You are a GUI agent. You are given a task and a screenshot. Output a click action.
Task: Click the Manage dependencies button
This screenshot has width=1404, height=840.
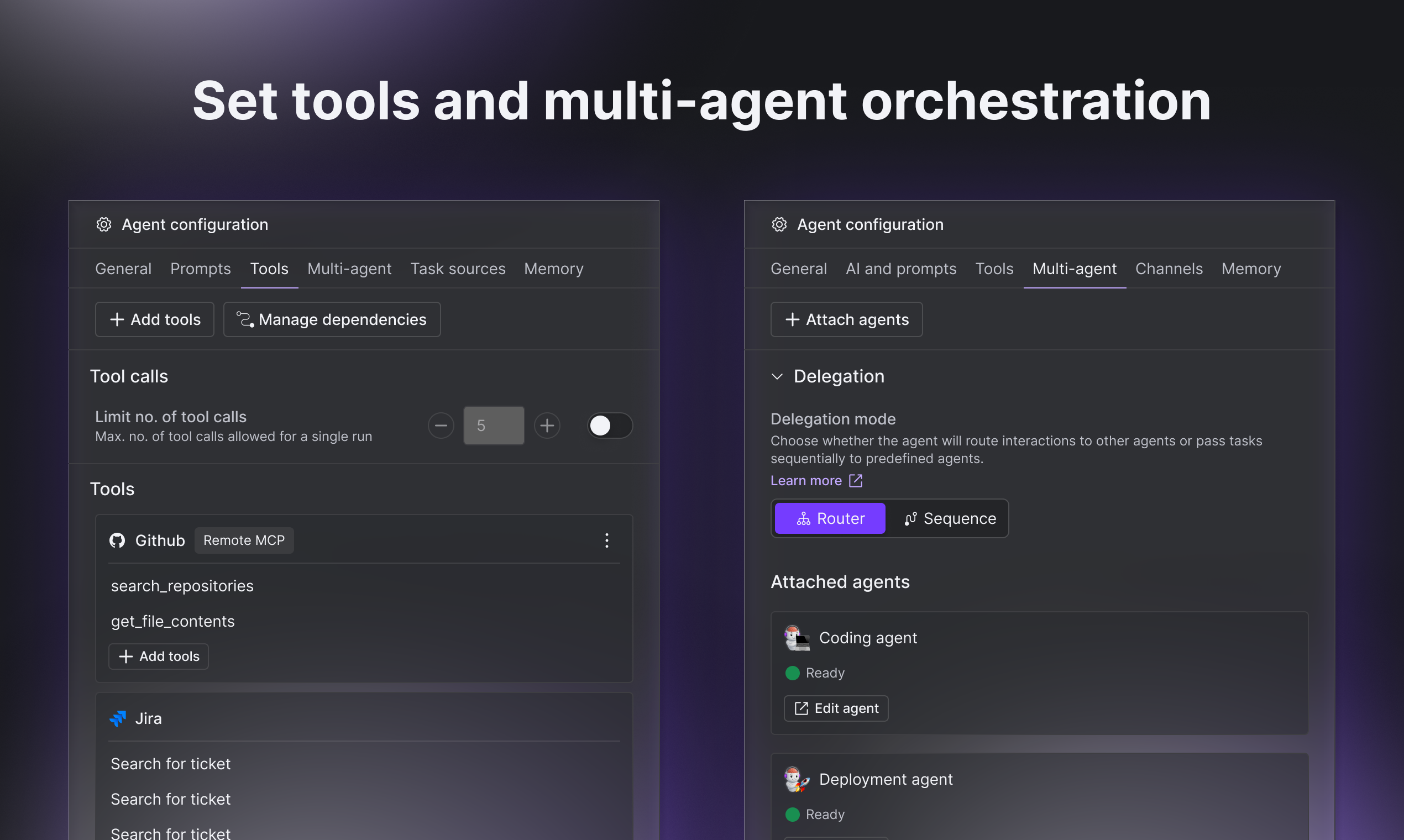click(332, 320)
